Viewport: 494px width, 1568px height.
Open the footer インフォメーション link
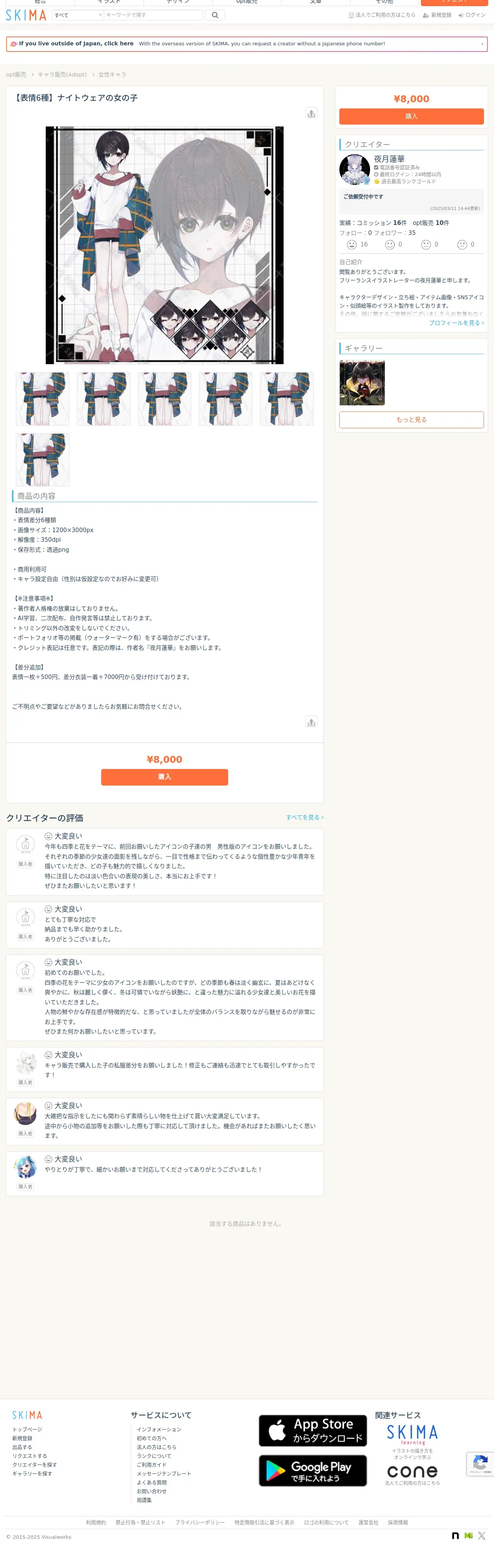point(159,1430)
